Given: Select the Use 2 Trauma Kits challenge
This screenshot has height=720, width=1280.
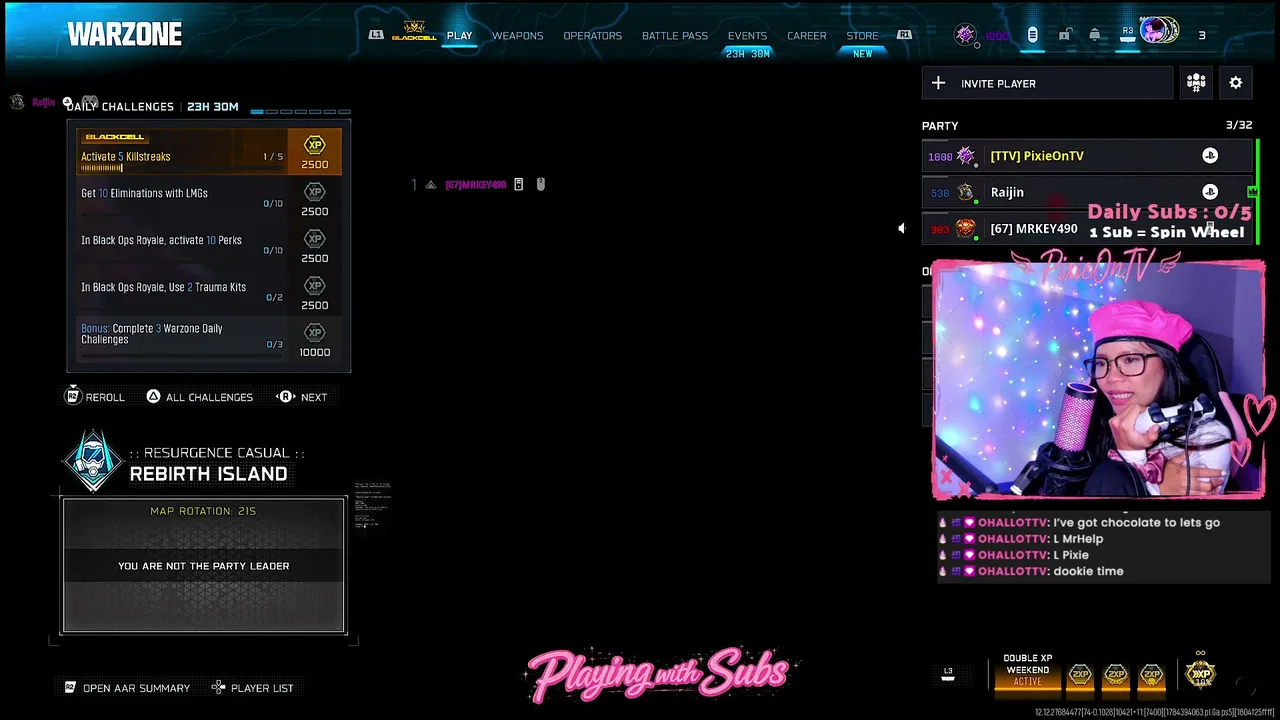Looking at the screenshot, I should tap(210, 292).
